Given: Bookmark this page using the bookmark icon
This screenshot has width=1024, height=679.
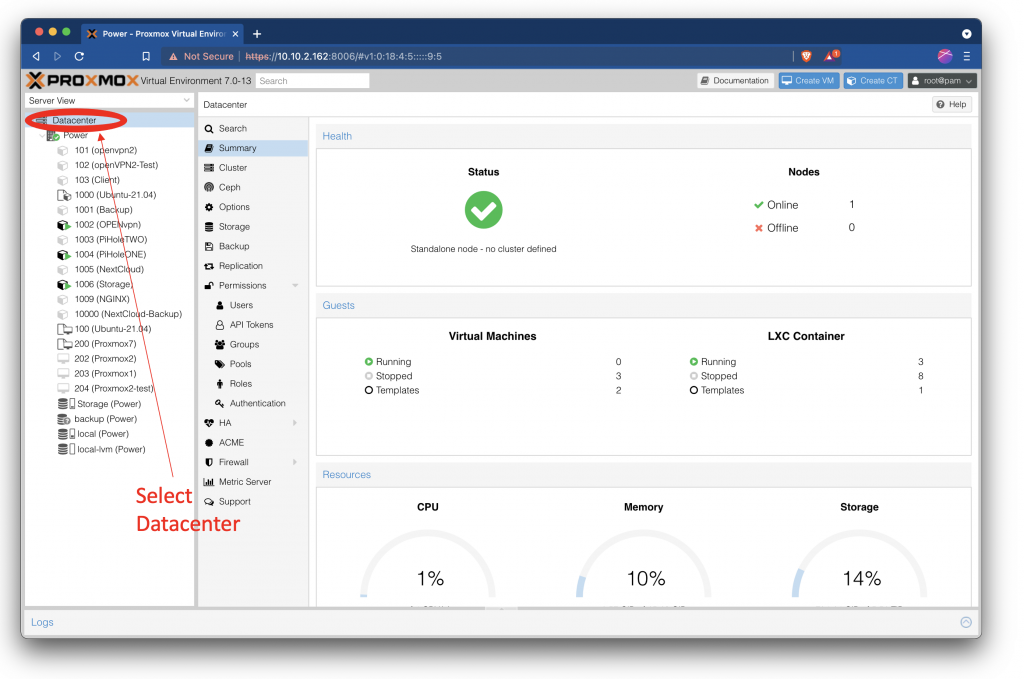Looking at the screenshot, I should [x=146, y=56].
